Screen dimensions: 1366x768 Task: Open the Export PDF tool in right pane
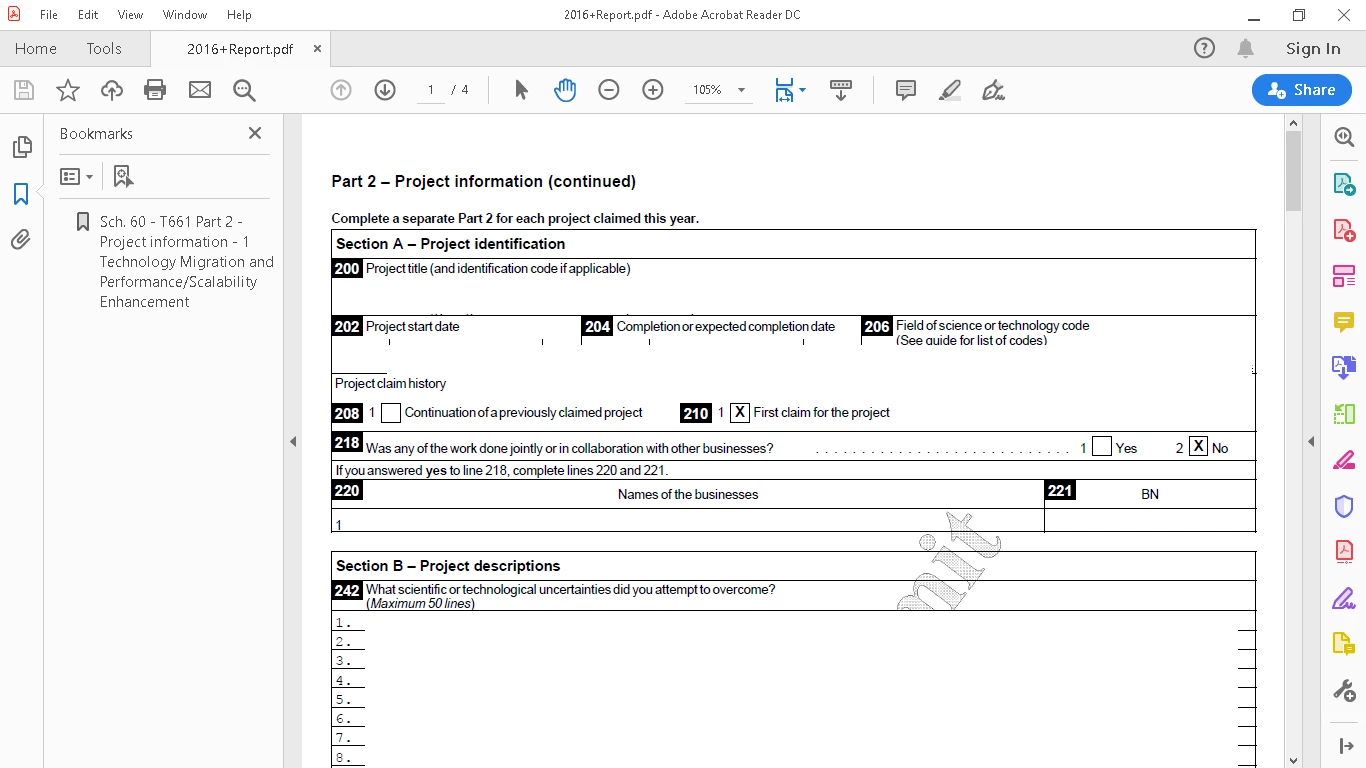click(x=1344, y=185)
